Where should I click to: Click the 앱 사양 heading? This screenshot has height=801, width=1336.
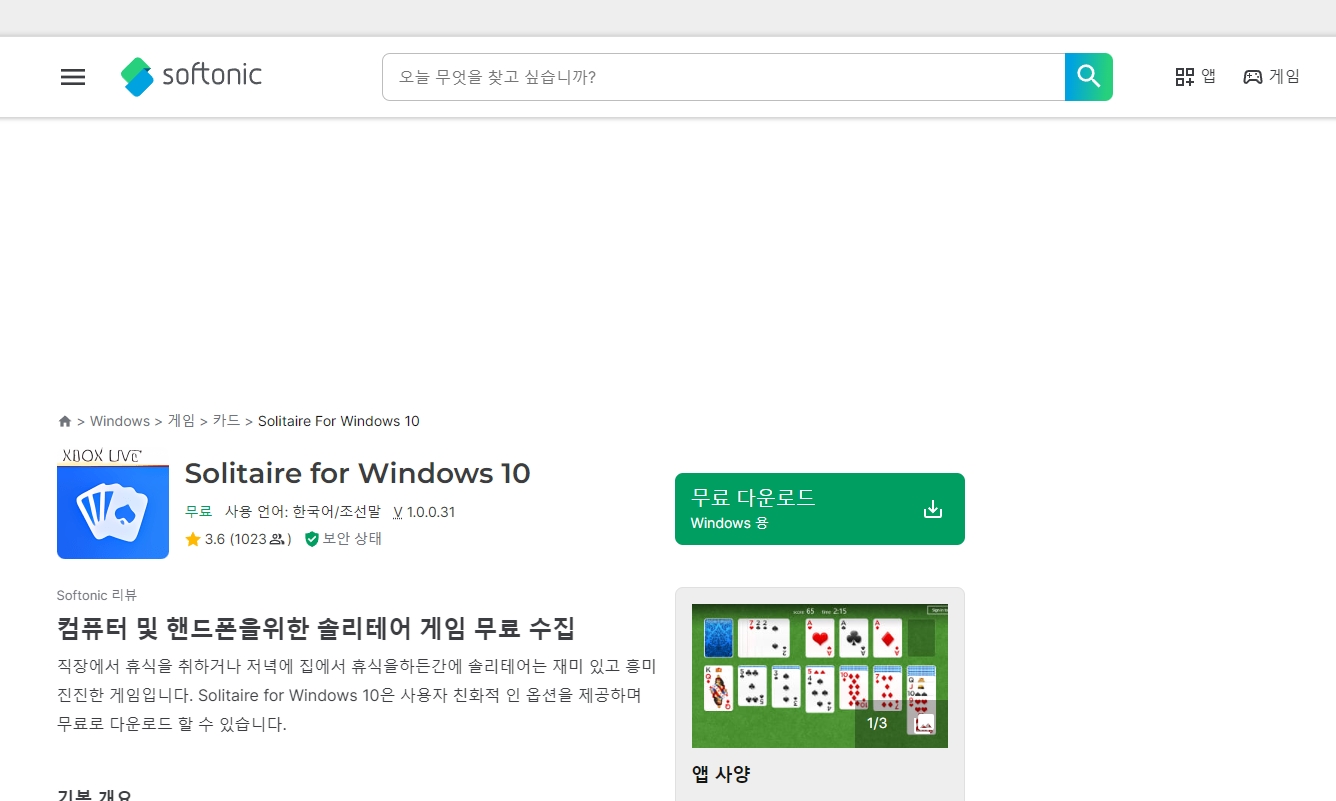coord(721,774)
